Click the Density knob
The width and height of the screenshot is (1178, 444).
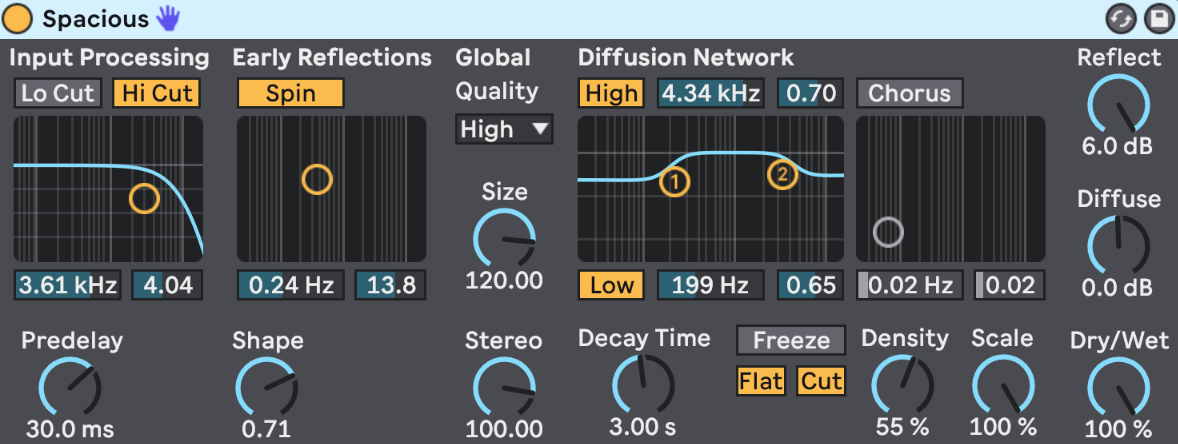(x=903, y=386)
